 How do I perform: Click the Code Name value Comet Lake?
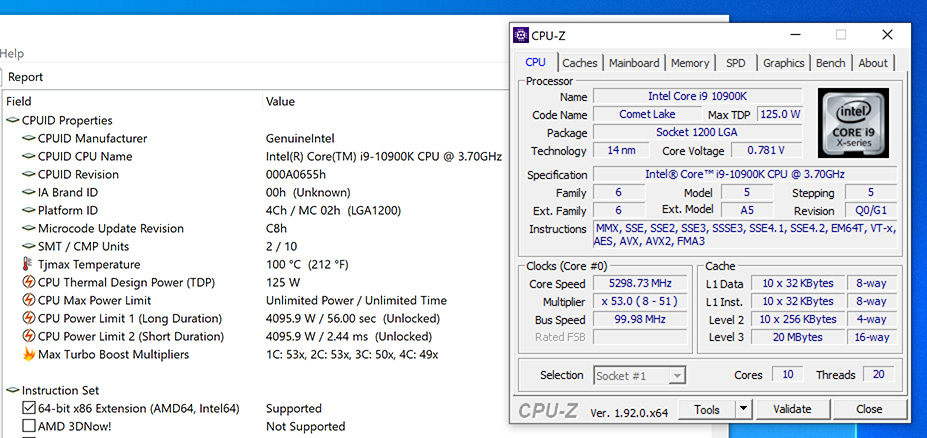pyautogui.click(x=647, y=114)
